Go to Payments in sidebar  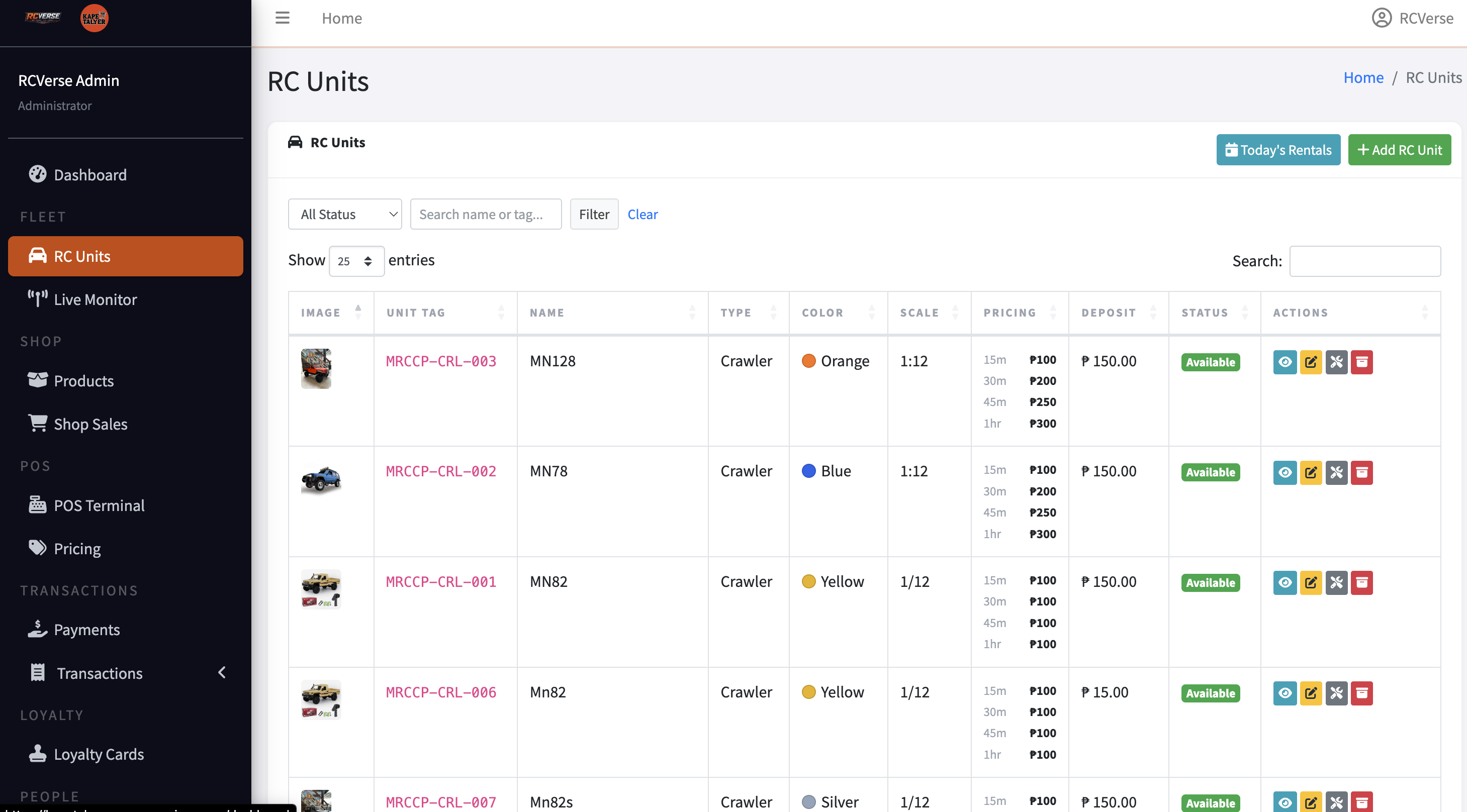coord(125,630)
